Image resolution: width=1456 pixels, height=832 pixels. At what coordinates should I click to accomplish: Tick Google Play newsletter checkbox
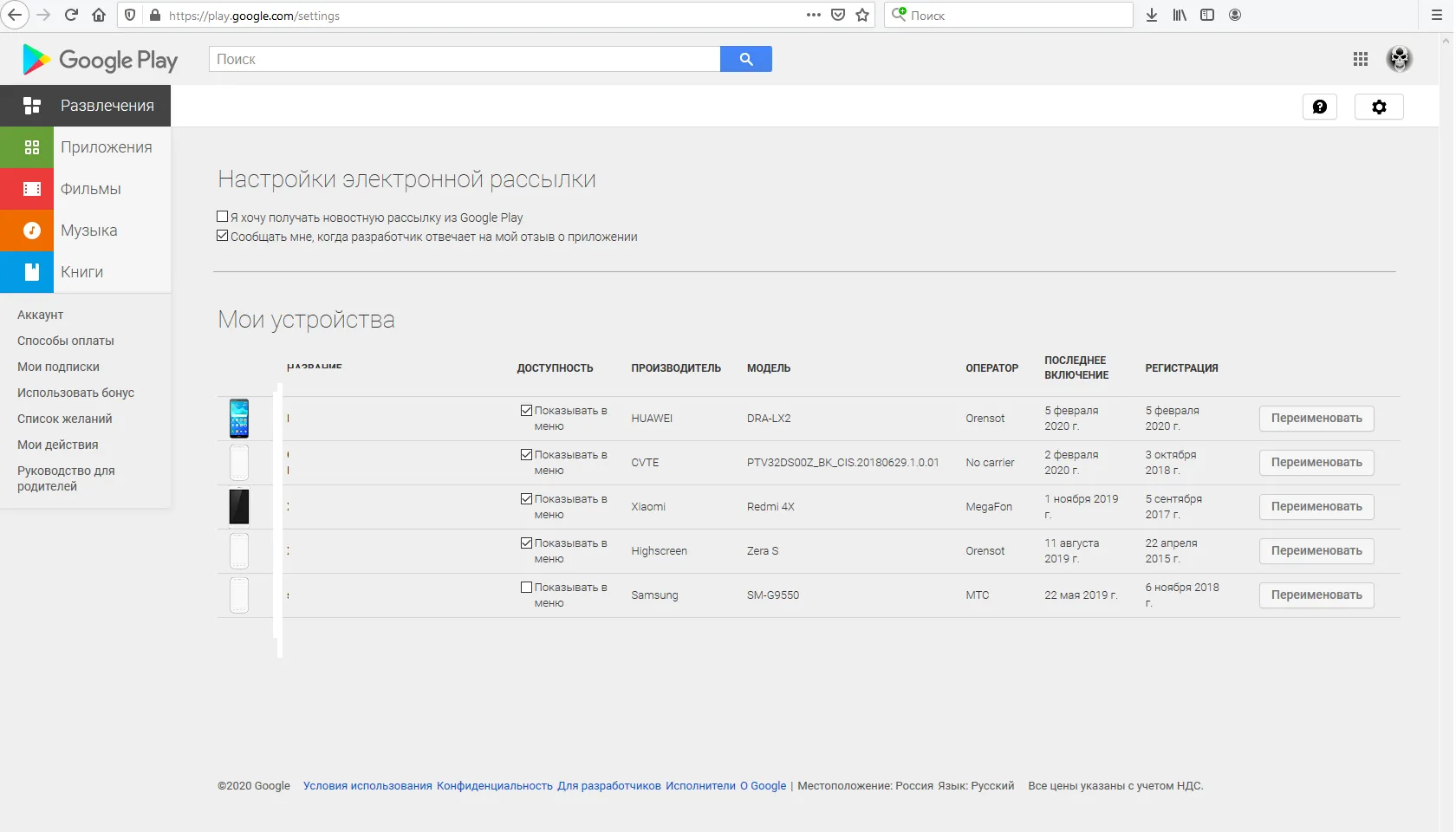pos(223,217)
